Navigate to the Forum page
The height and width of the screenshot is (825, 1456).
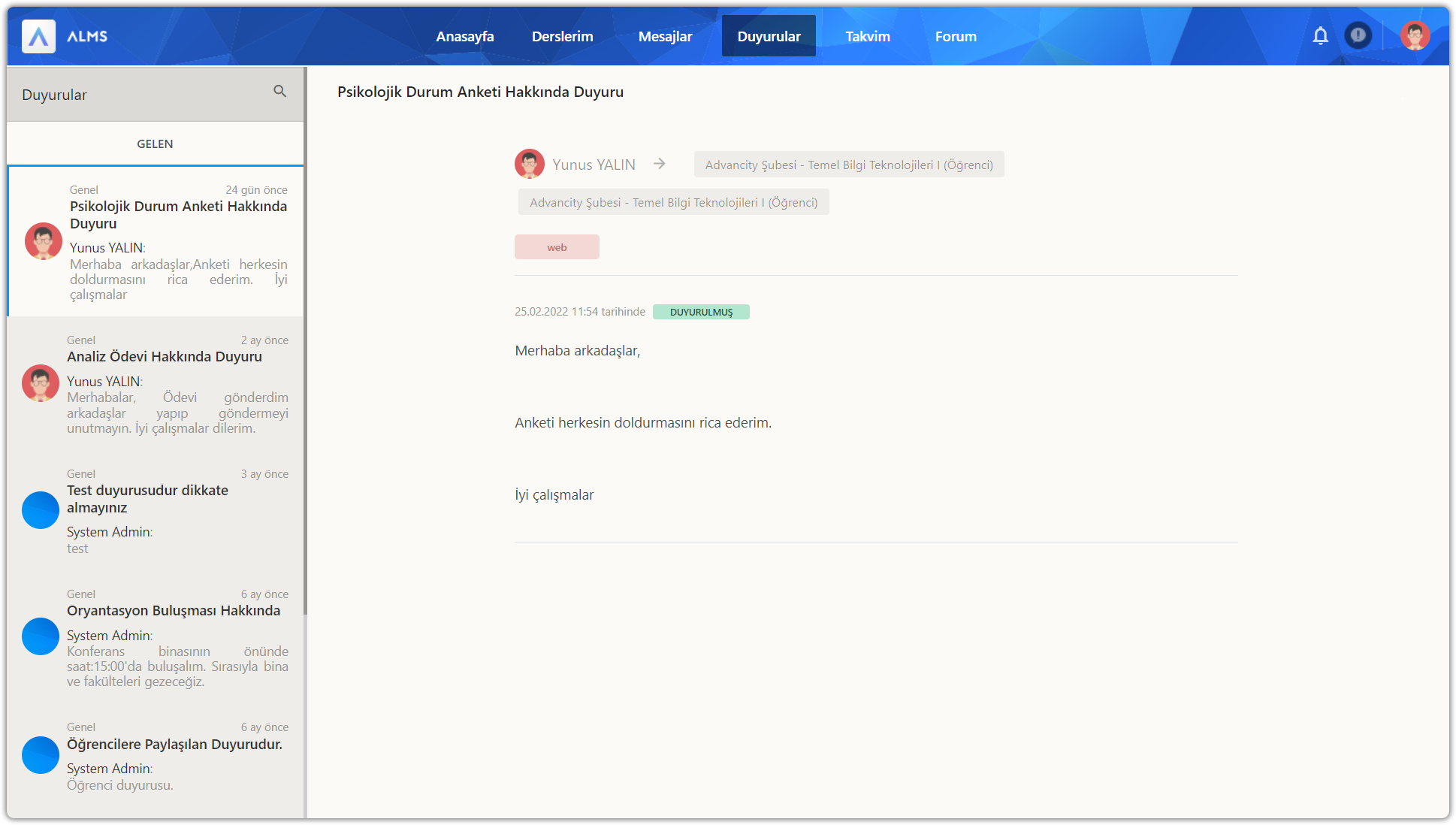[x=956, y=36]
